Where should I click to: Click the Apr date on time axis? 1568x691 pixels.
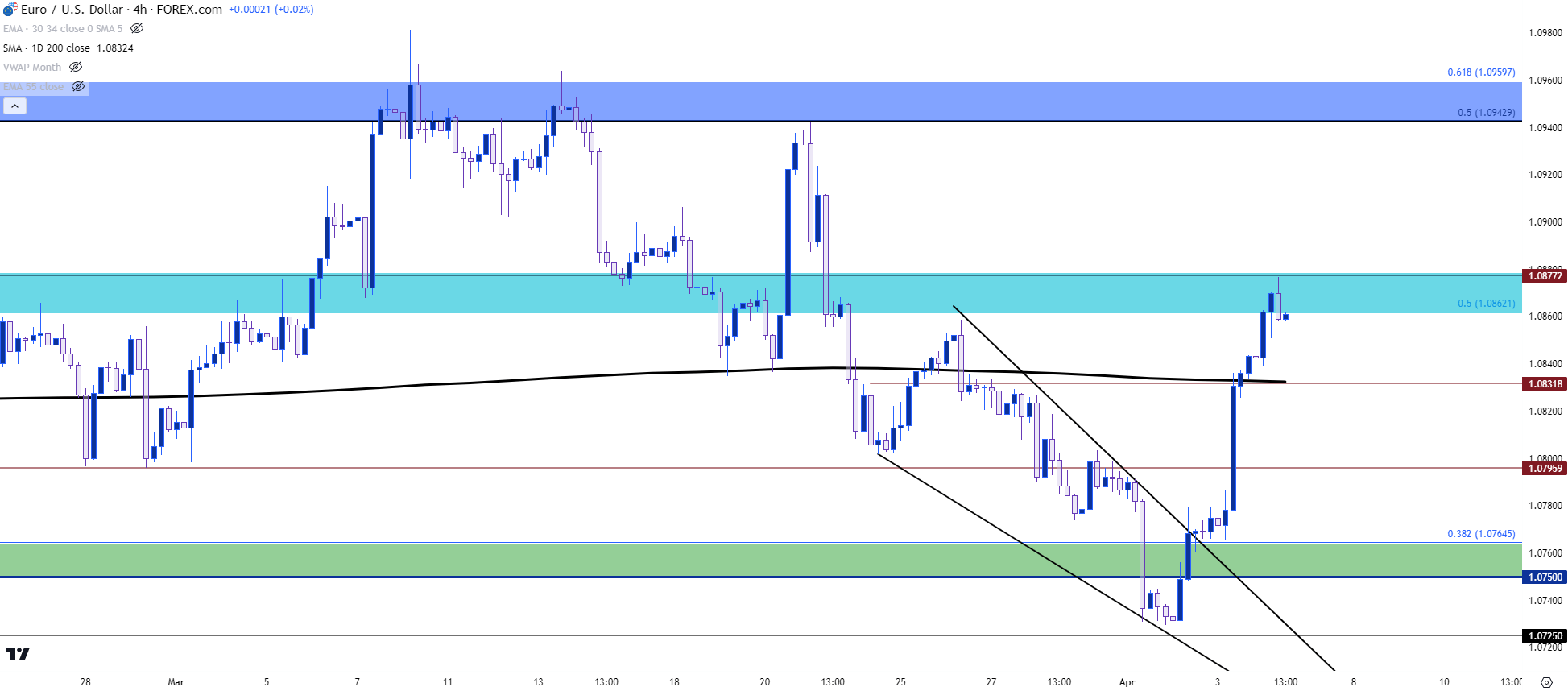click(1127, 682)
